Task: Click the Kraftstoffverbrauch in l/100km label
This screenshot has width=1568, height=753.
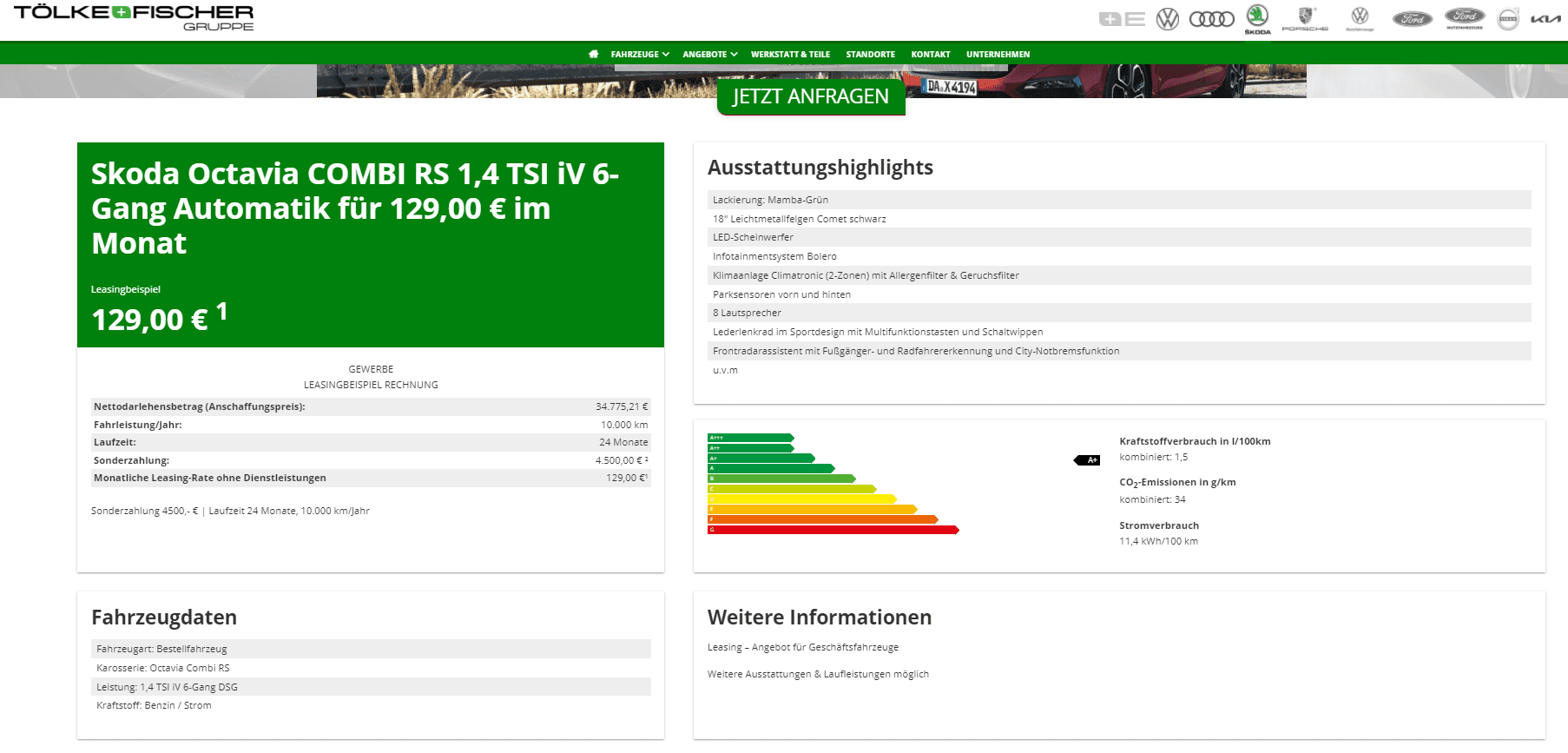Action: click(1195, 441)
